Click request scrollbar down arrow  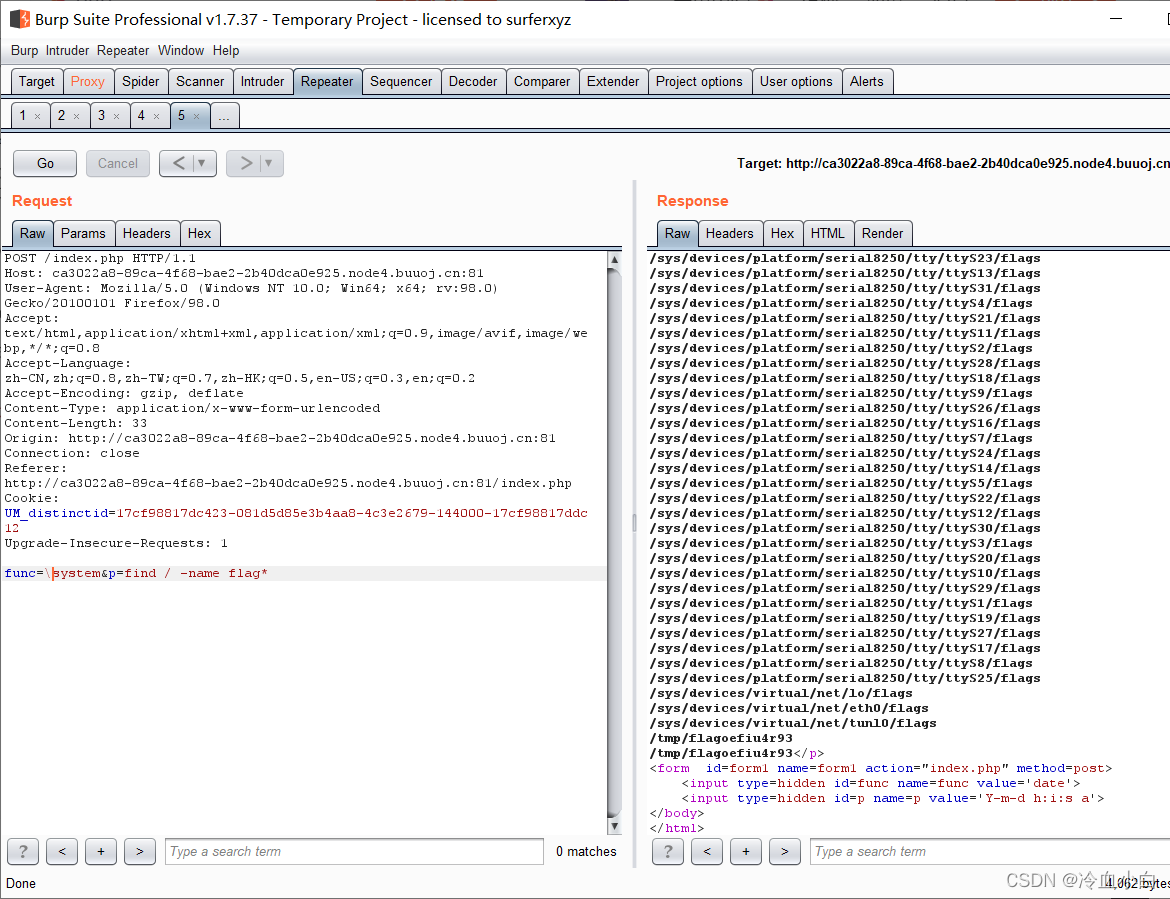(x=614, y=826)
